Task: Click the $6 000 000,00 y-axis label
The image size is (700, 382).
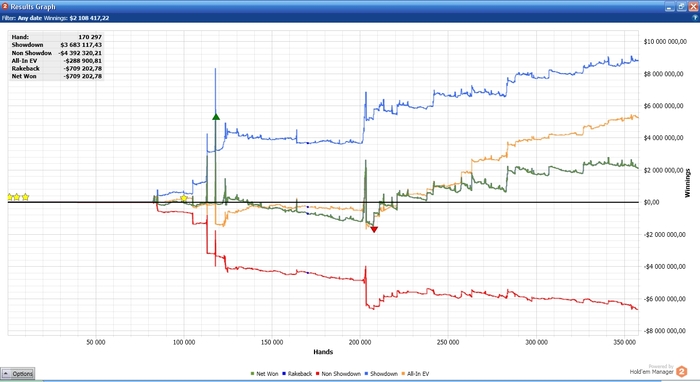Action: pos(665,106)
